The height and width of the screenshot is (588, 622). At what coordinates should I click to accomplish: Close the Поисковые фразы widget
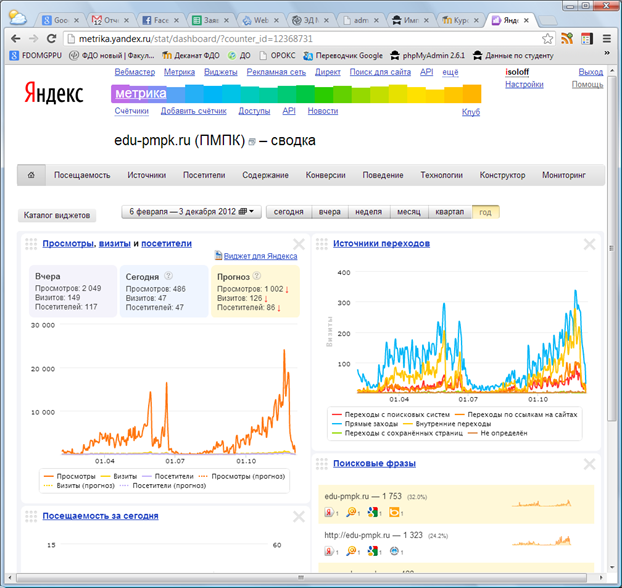coord(589,464)
